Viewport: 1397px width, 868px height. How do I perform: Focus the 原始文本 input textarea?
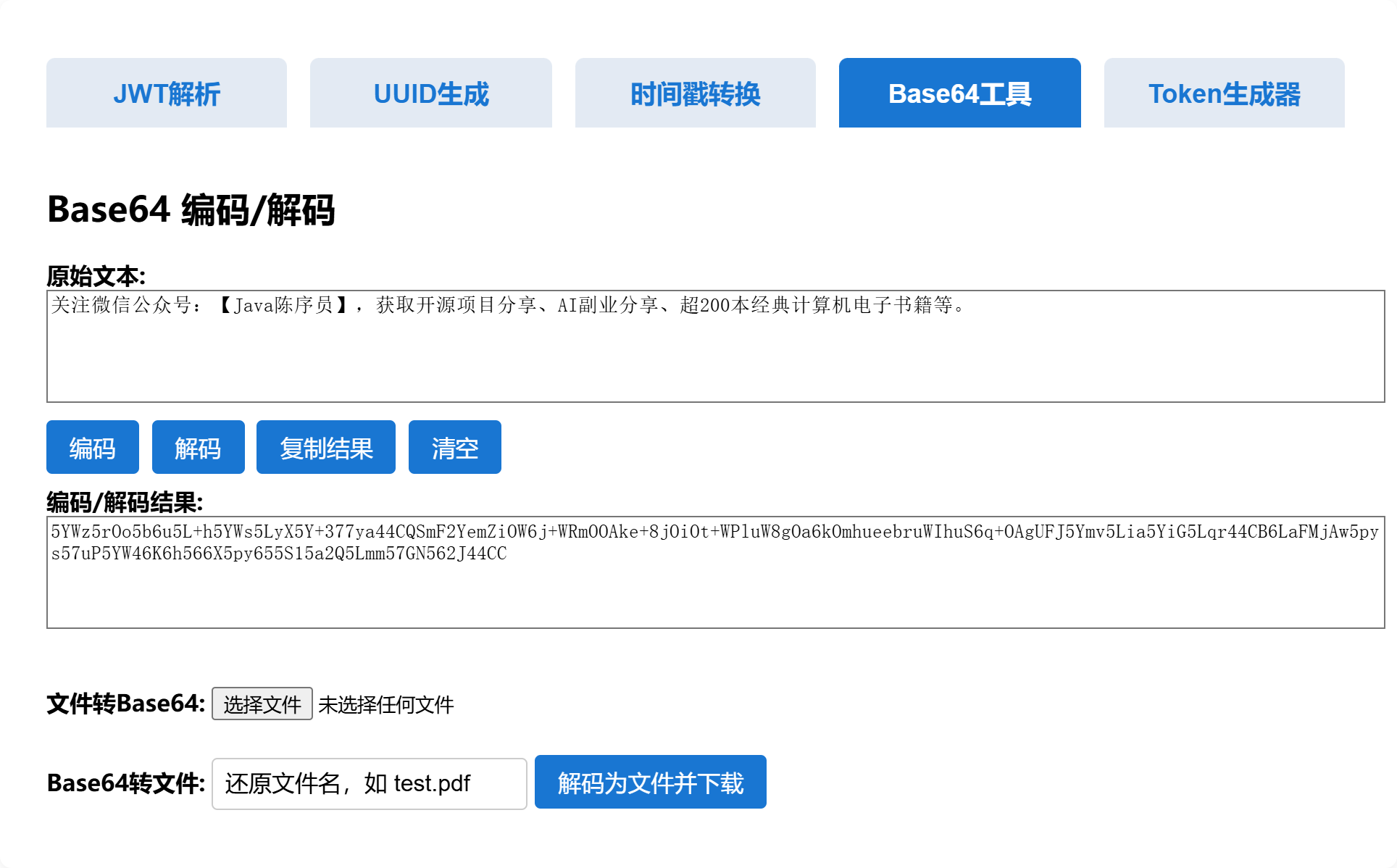714,355
